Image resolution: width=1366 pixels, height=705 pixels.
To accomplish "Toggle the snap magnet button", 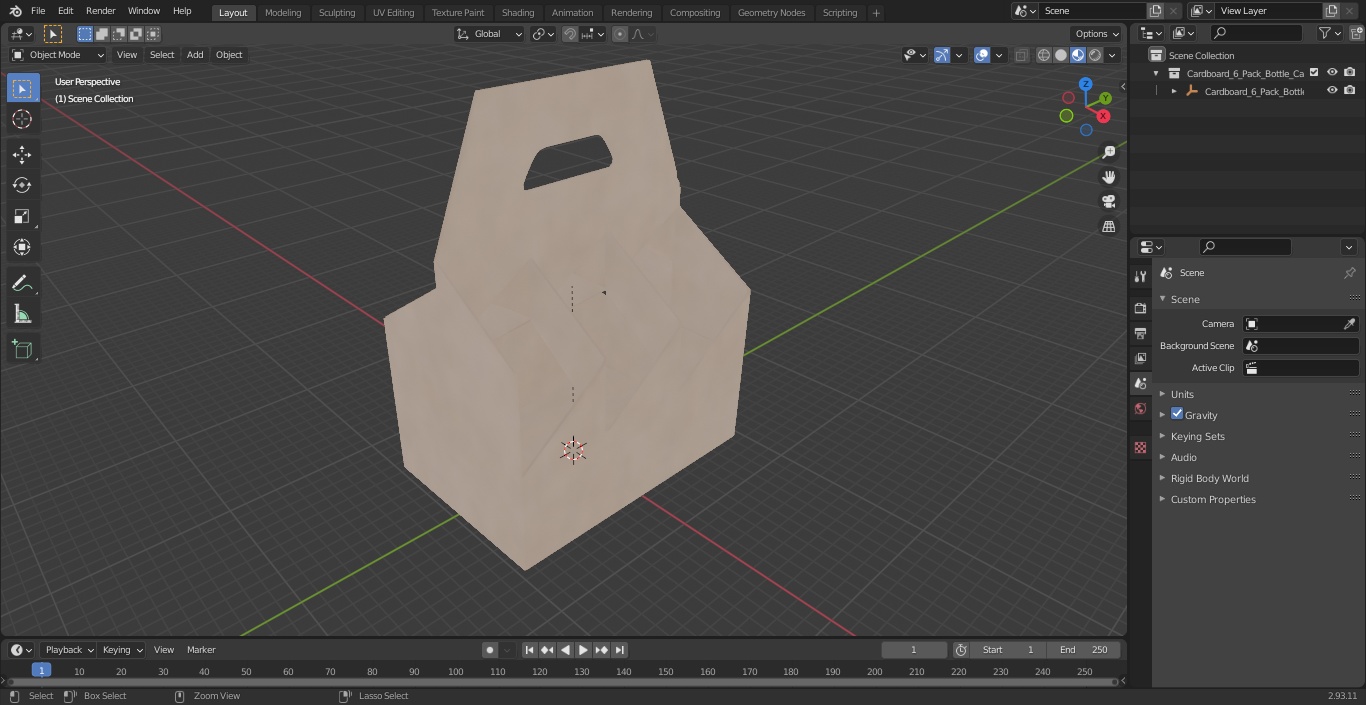I will tap(569, 34).
